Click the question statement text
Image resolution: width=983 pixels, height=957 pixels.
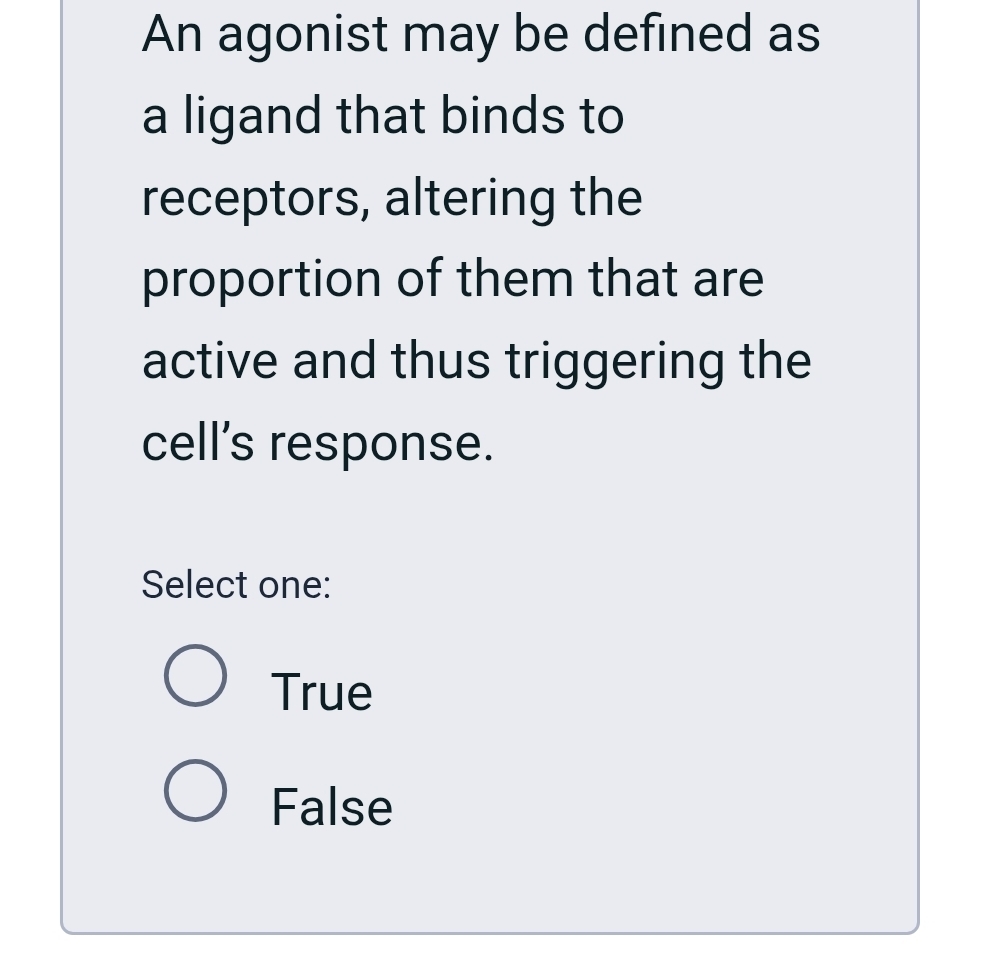pos(480,237)
